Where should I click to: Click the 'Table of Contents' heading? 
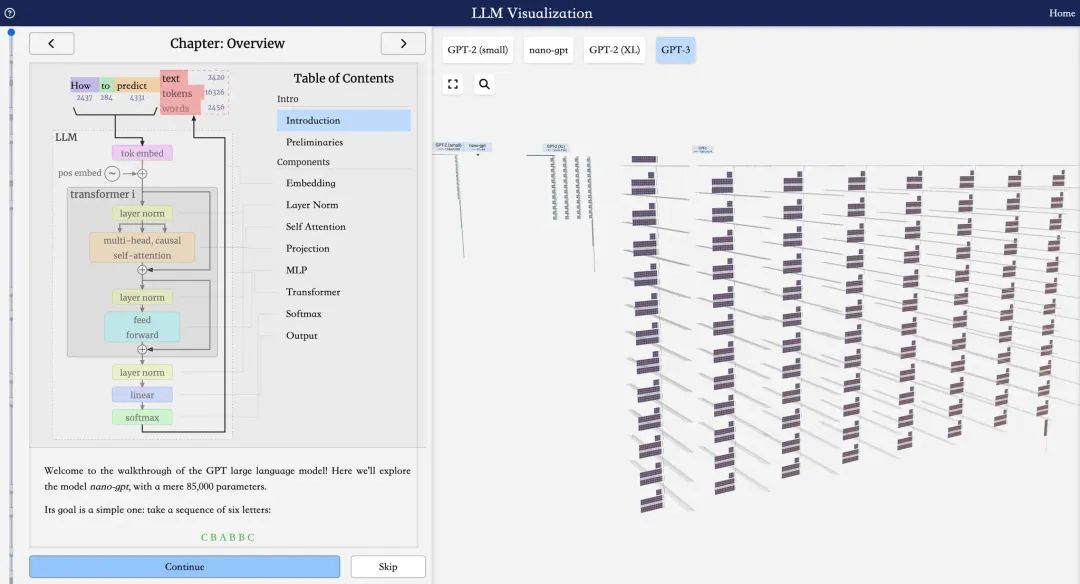pyautogui.click(x=344, y=79)
